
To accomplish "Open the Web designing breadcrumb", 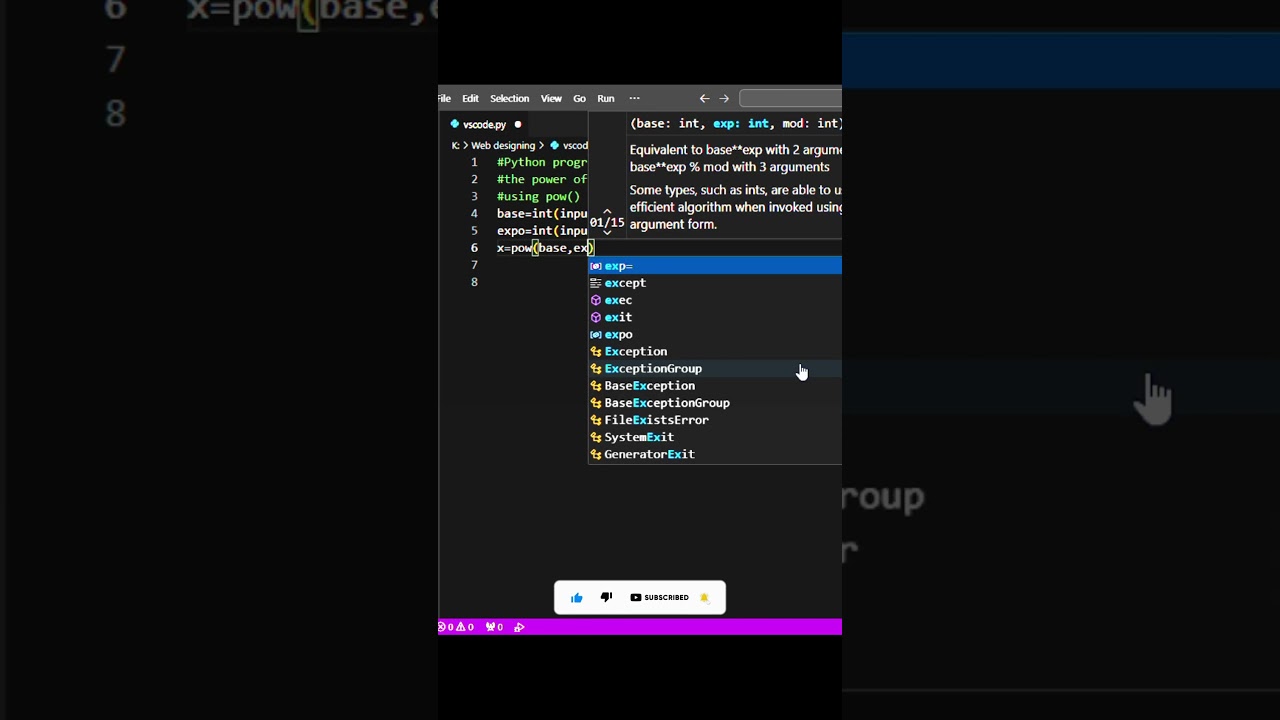I will (503, 145).
